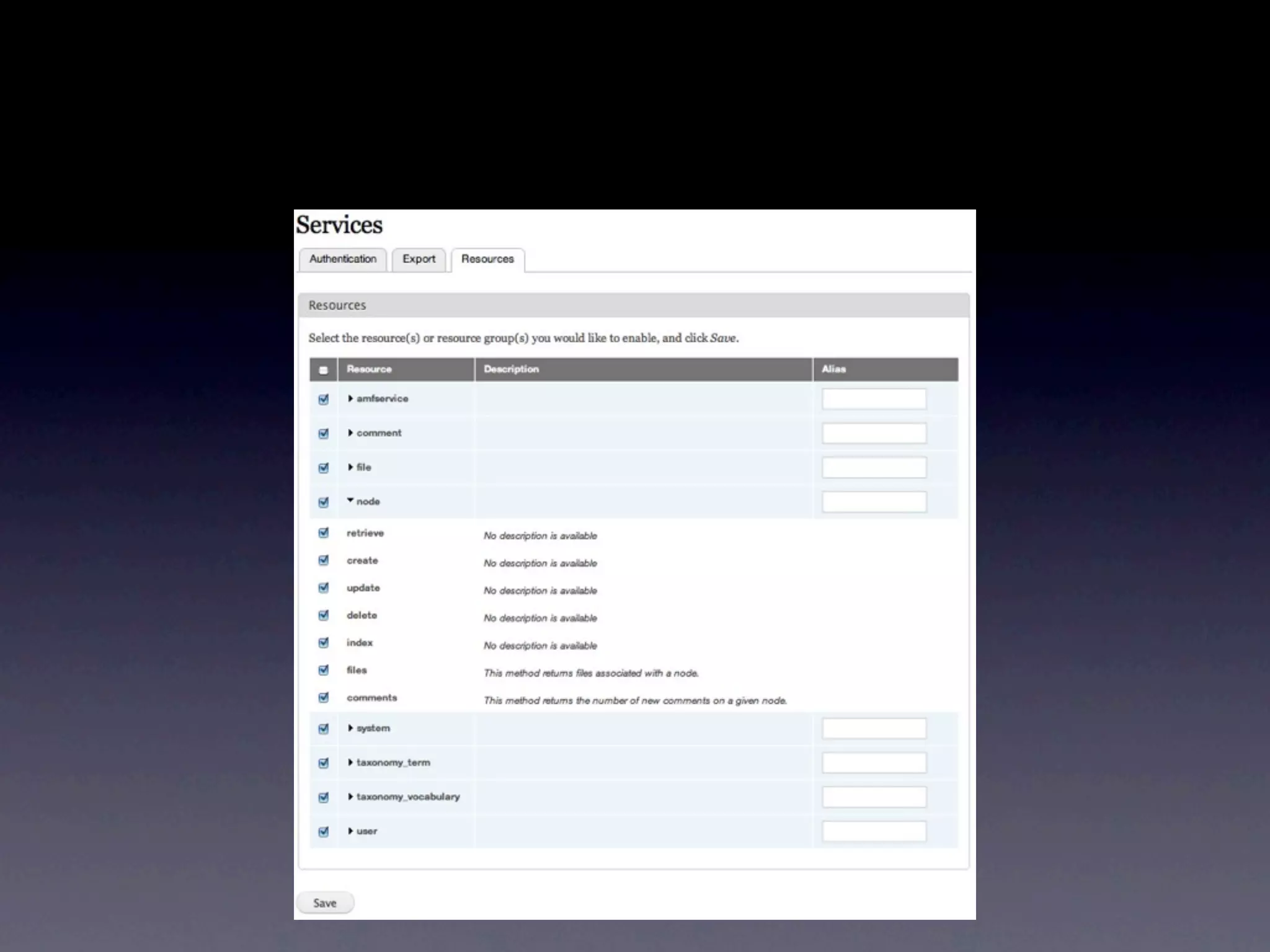
Task: Click the Save button
Action: (325, 903)
